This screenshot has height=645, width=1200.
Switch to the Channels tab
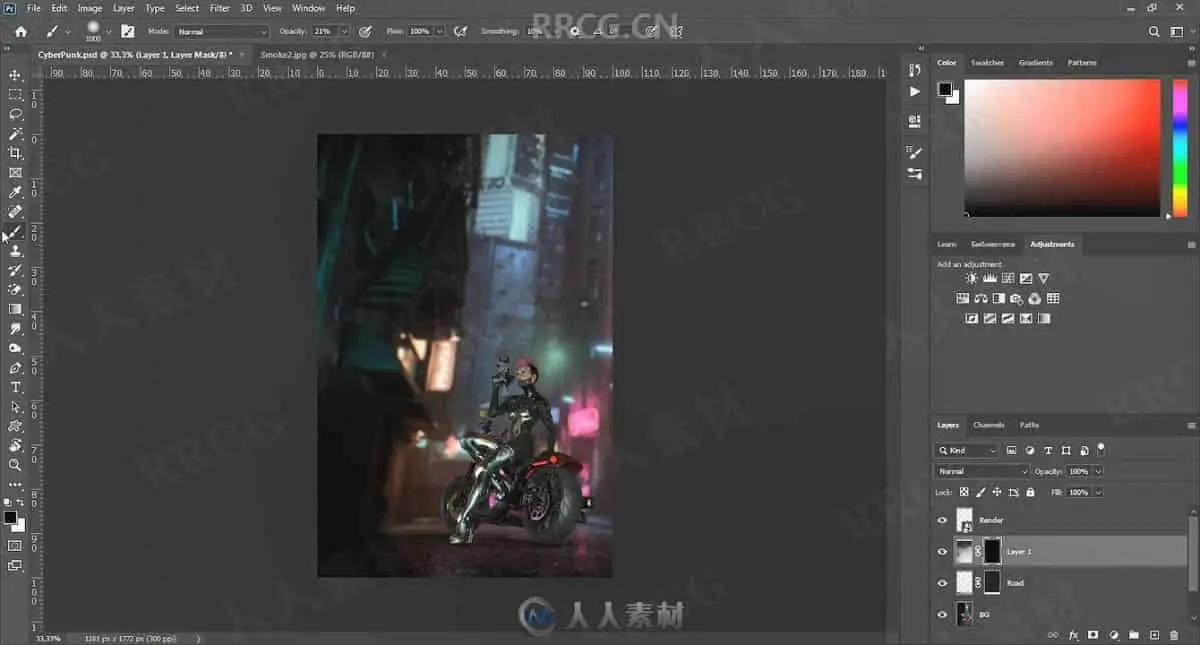click(989, 425)
